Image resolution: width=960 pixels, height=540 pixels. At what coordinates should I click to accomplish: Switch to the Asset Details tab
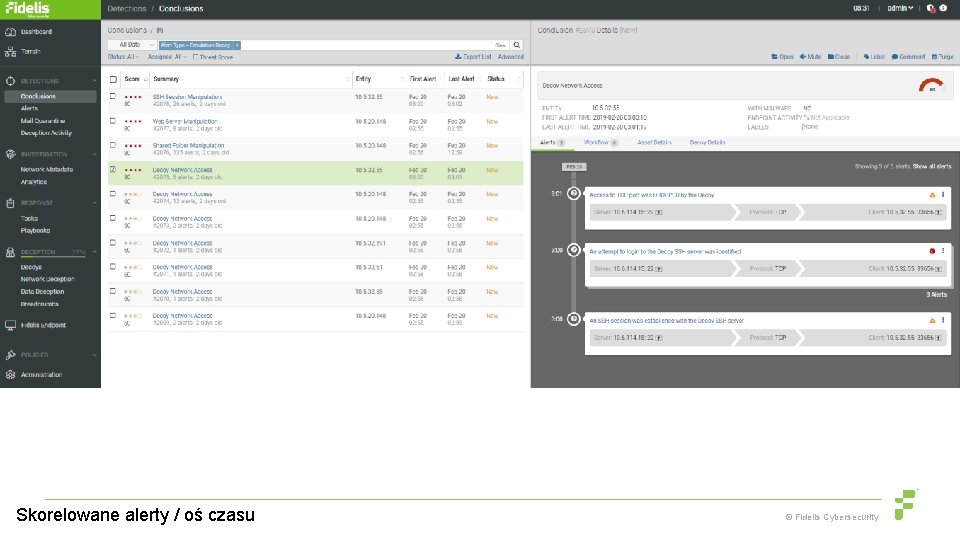(654, 143)
